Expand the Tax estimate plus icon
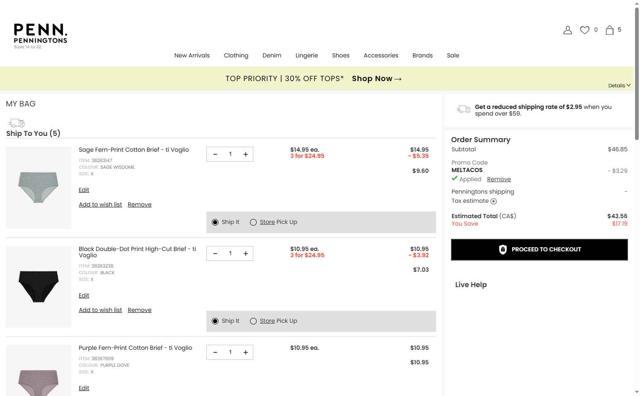 (493, 201)
